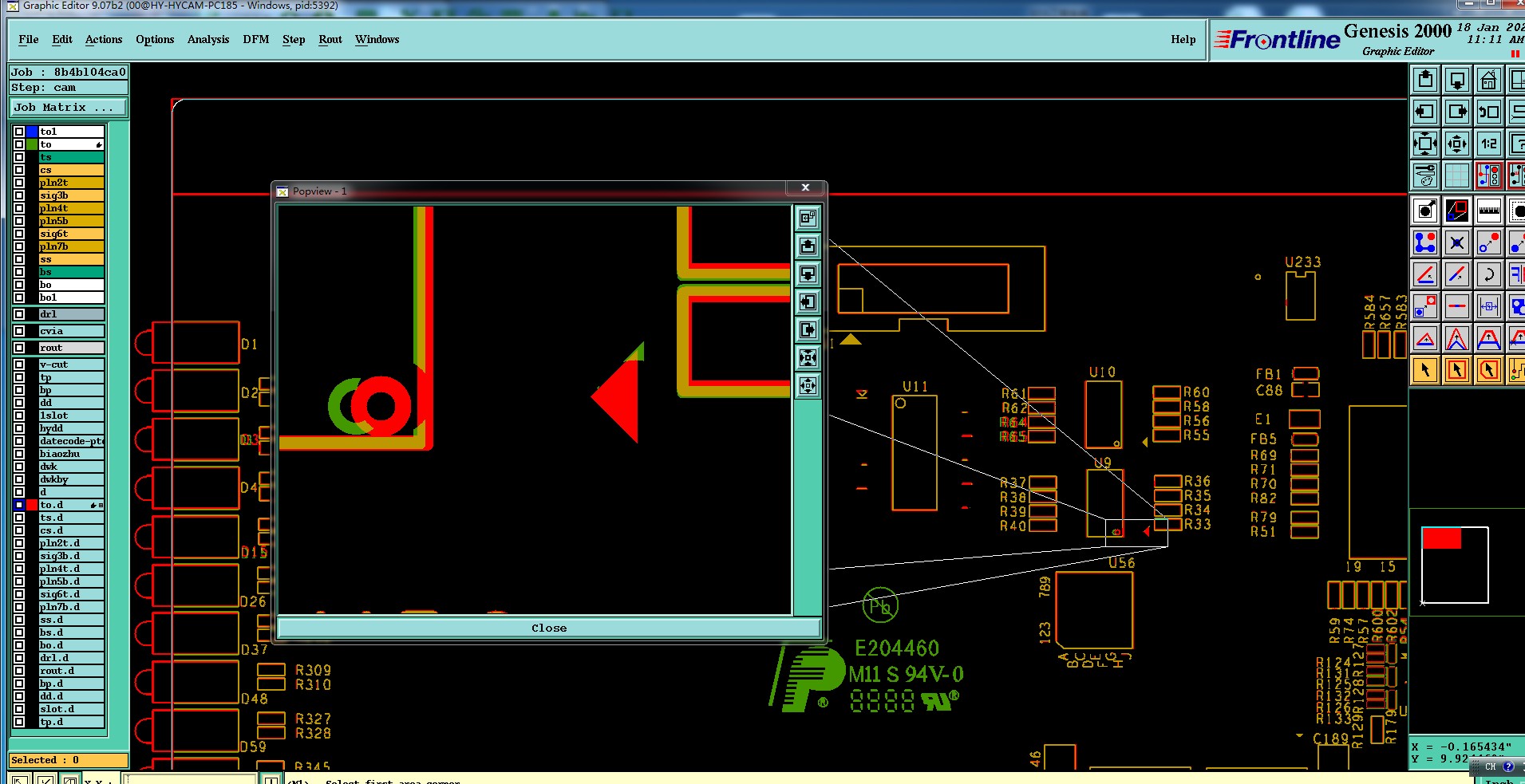Close Popview with the X button
This screenshot has height=784, width=1525.
point(806,187)
